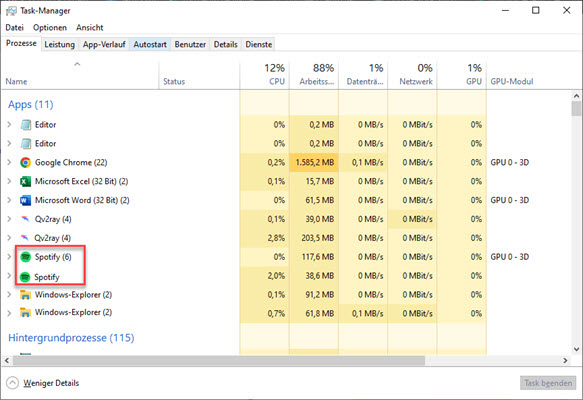
Task: Select the Microsoft Word (32 Bit) (2) name
Action: pyautogui.click(x=82, y=200)
